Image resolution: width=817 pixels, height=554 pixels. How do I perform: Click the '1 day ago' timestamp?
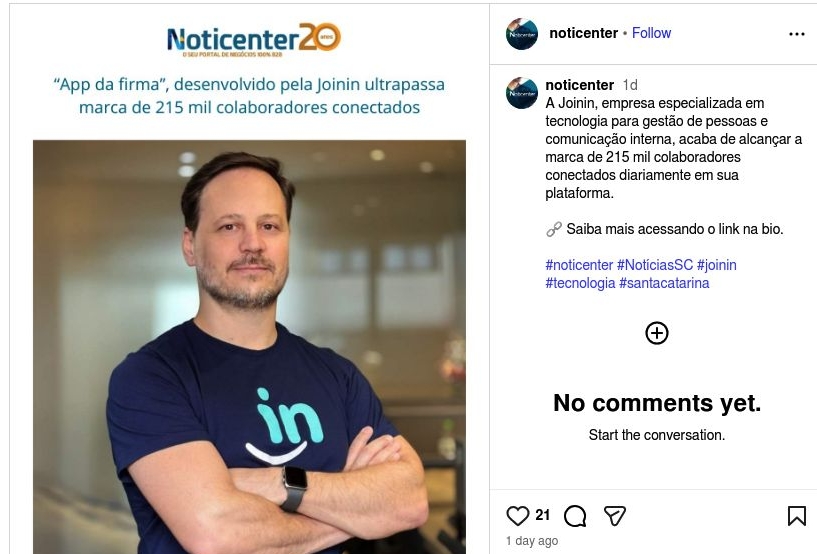point(532,541)
